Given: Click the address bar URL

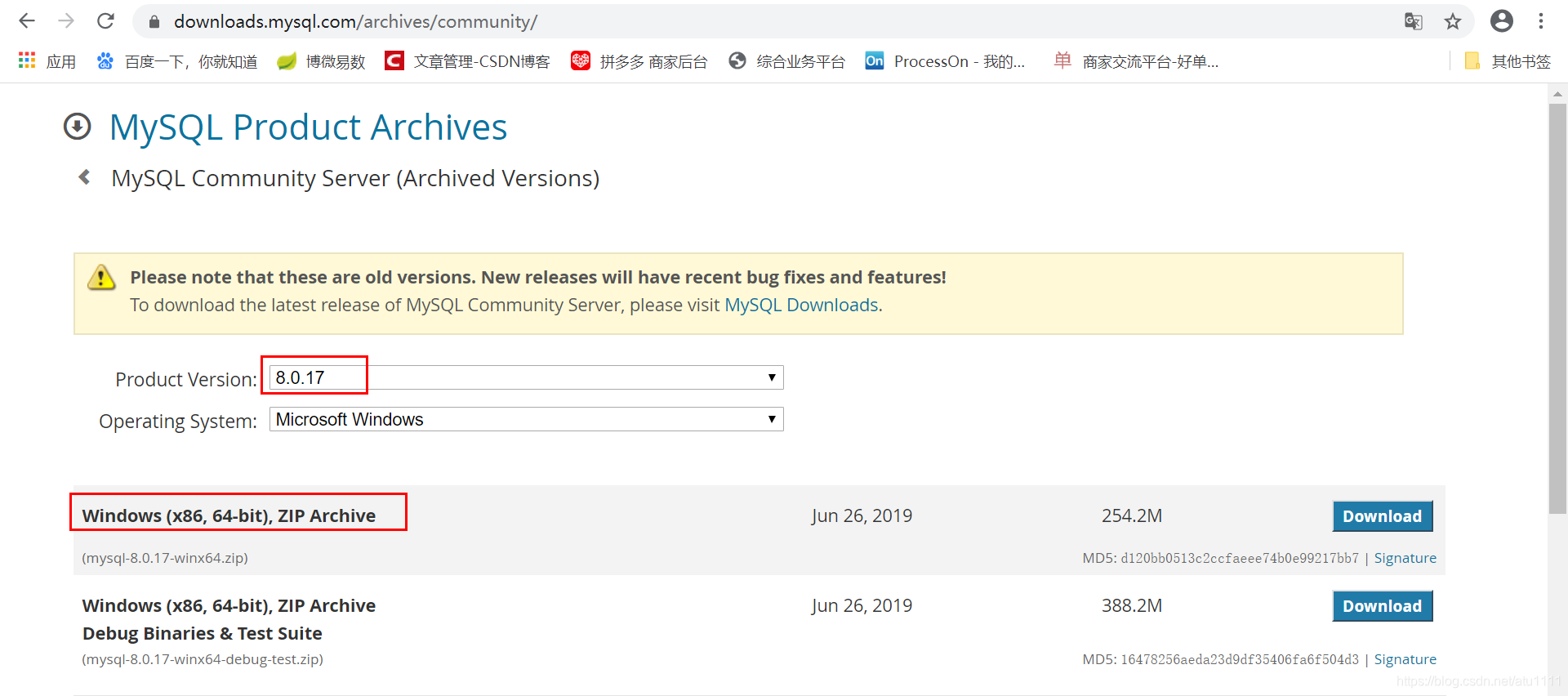Looking at the screenshot, I should click(x=355, y=22).
